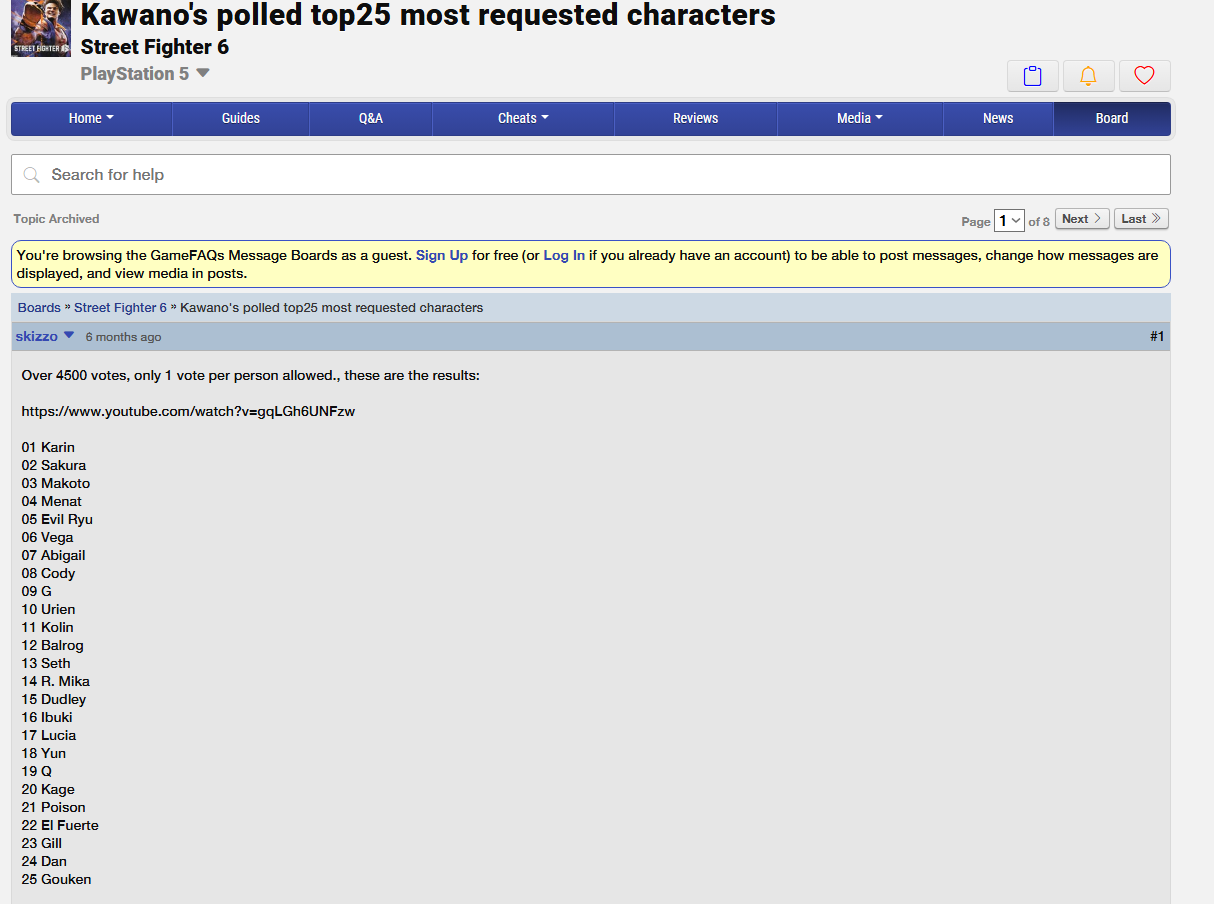Open the Q&A tab
The image size is (1214, 904).
coord(371,118)
